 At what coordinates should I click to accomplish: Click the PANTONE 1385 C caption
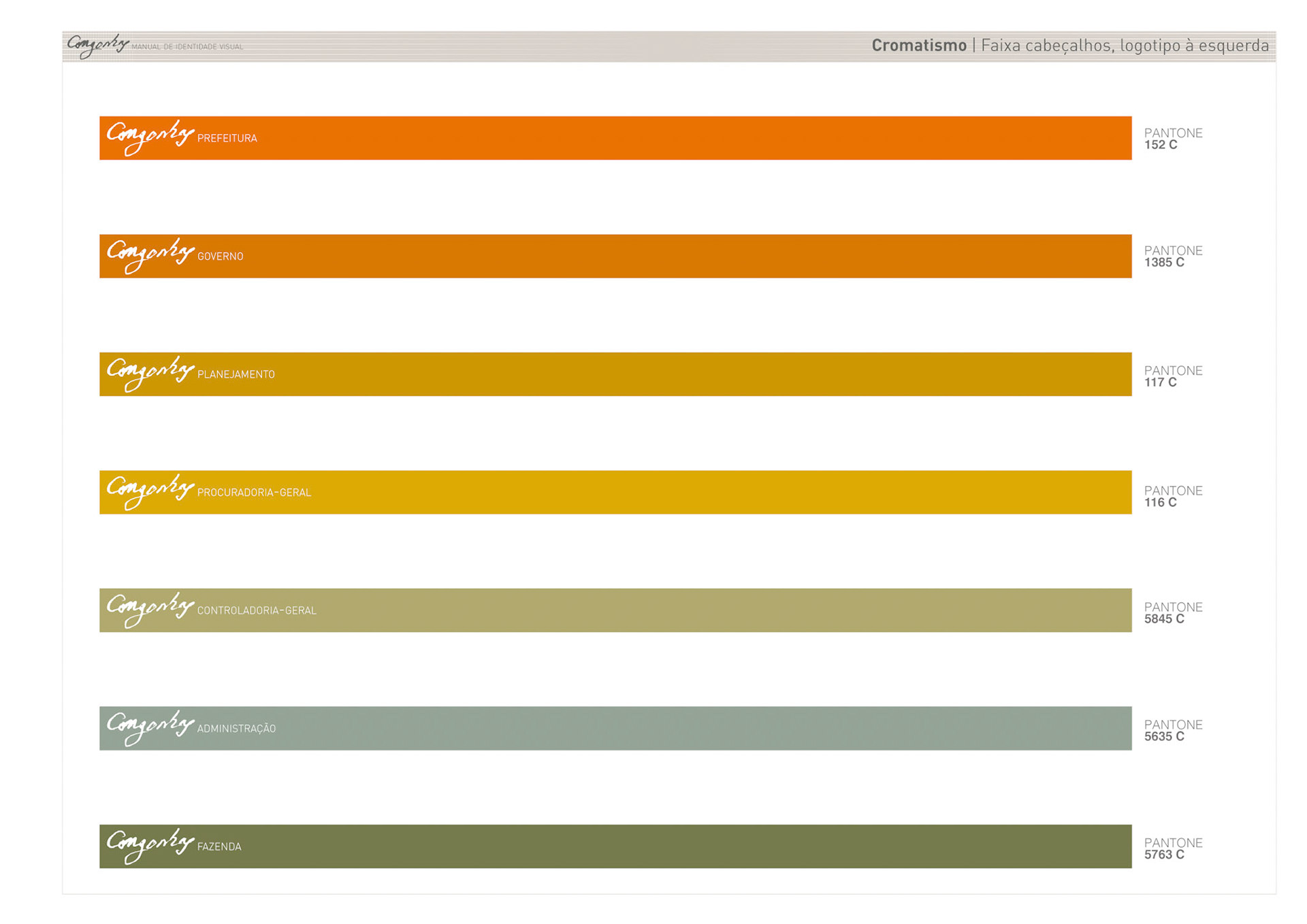coord(1173,257)
